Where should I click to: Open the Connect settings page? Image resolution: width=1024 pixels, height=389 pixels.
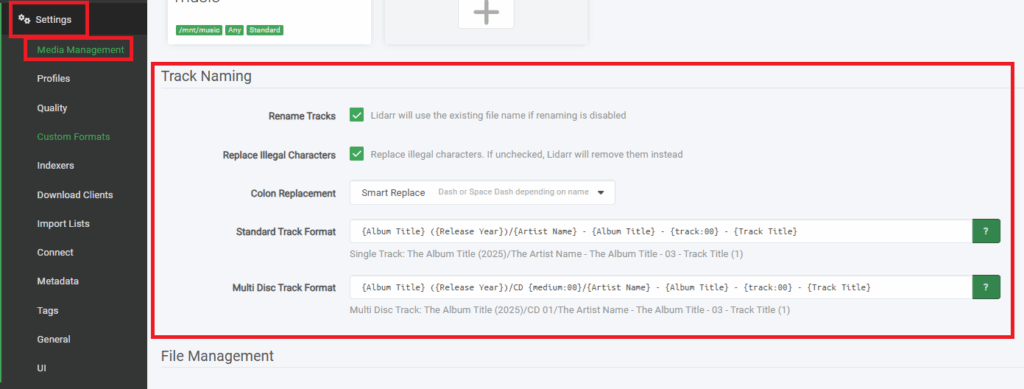click(56, 252)
